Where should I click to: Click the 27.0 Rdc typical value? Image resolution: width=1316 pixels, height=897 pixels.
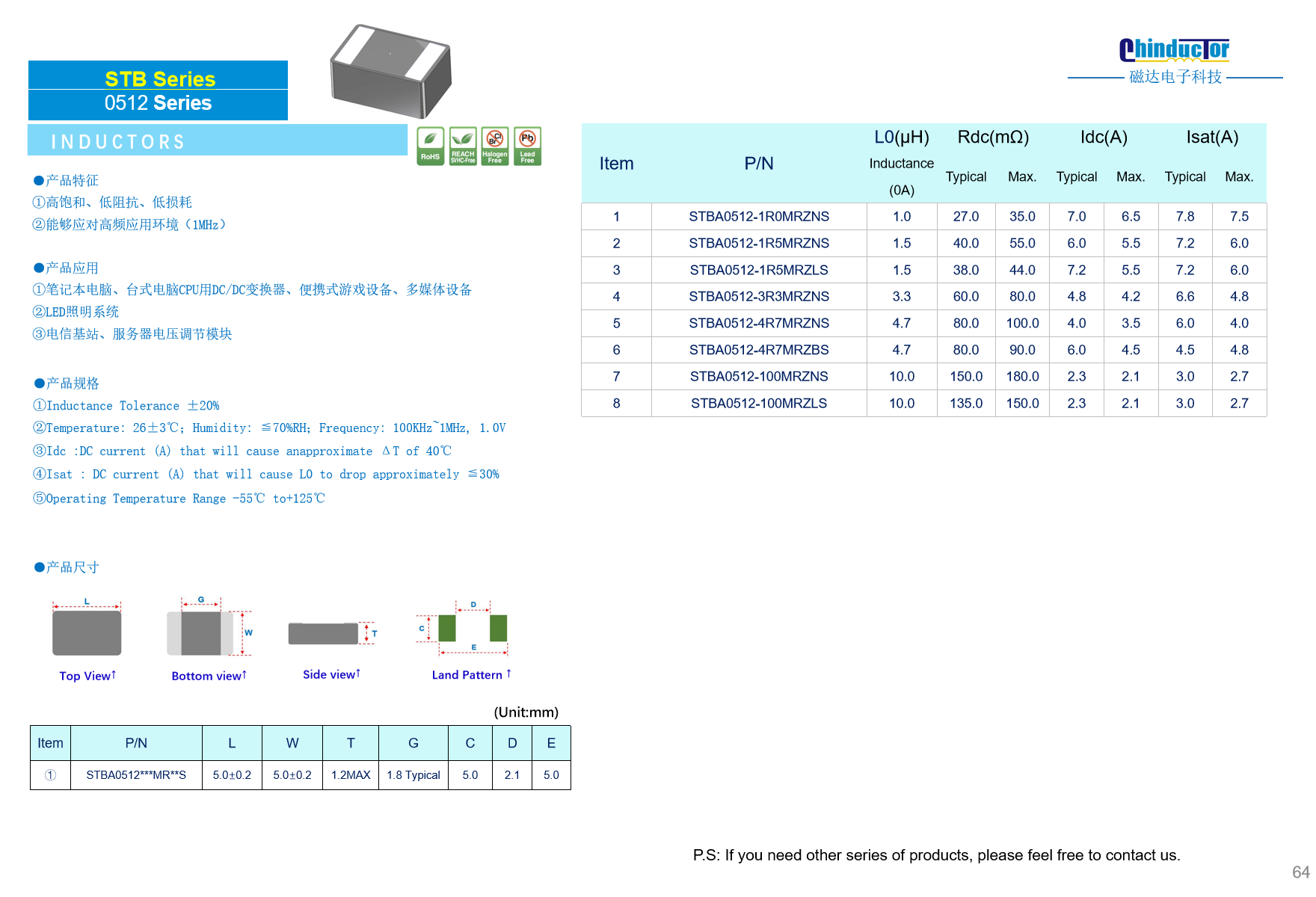pyautogui.click(x=966, y=217)
